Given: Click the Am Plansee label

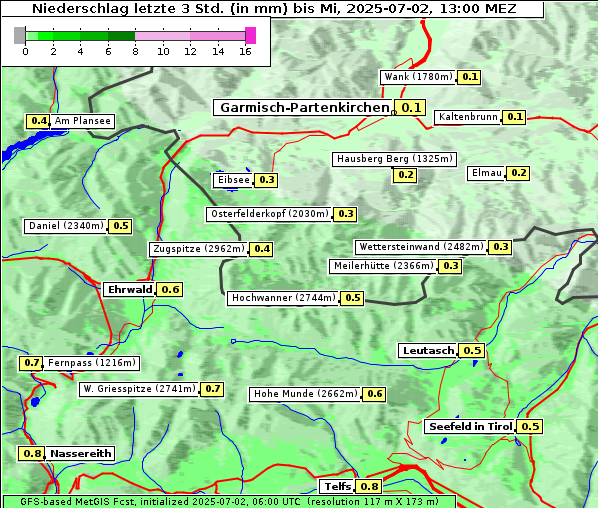Looking at the screenshot, I should 82,121.
